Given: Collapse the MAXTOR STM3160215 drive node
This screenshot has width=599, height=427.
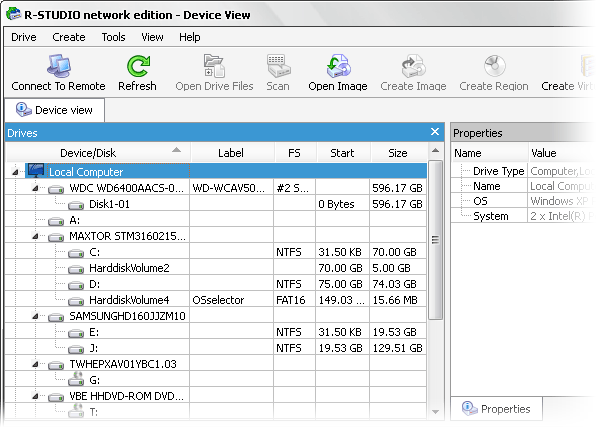Looking at the screenshot, I should click(35, 236).
